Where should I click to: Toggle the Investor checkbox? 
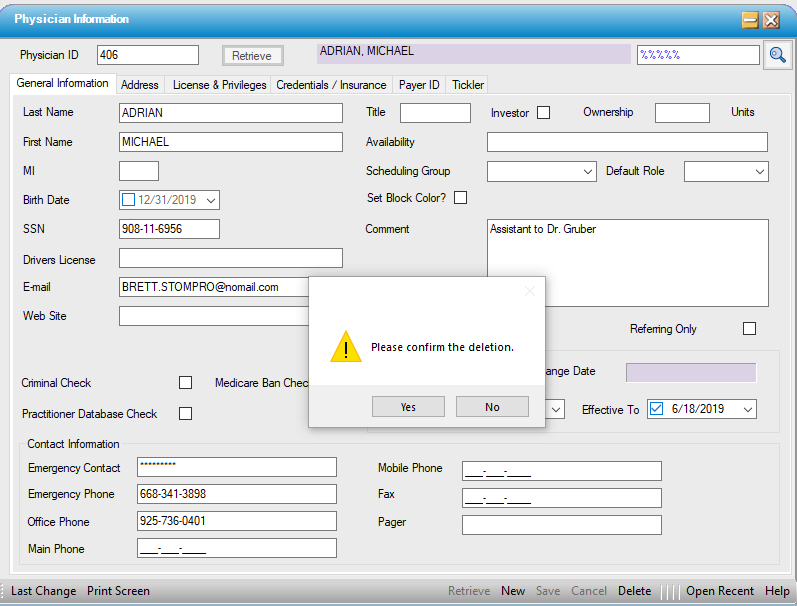(x=544, y=113)
